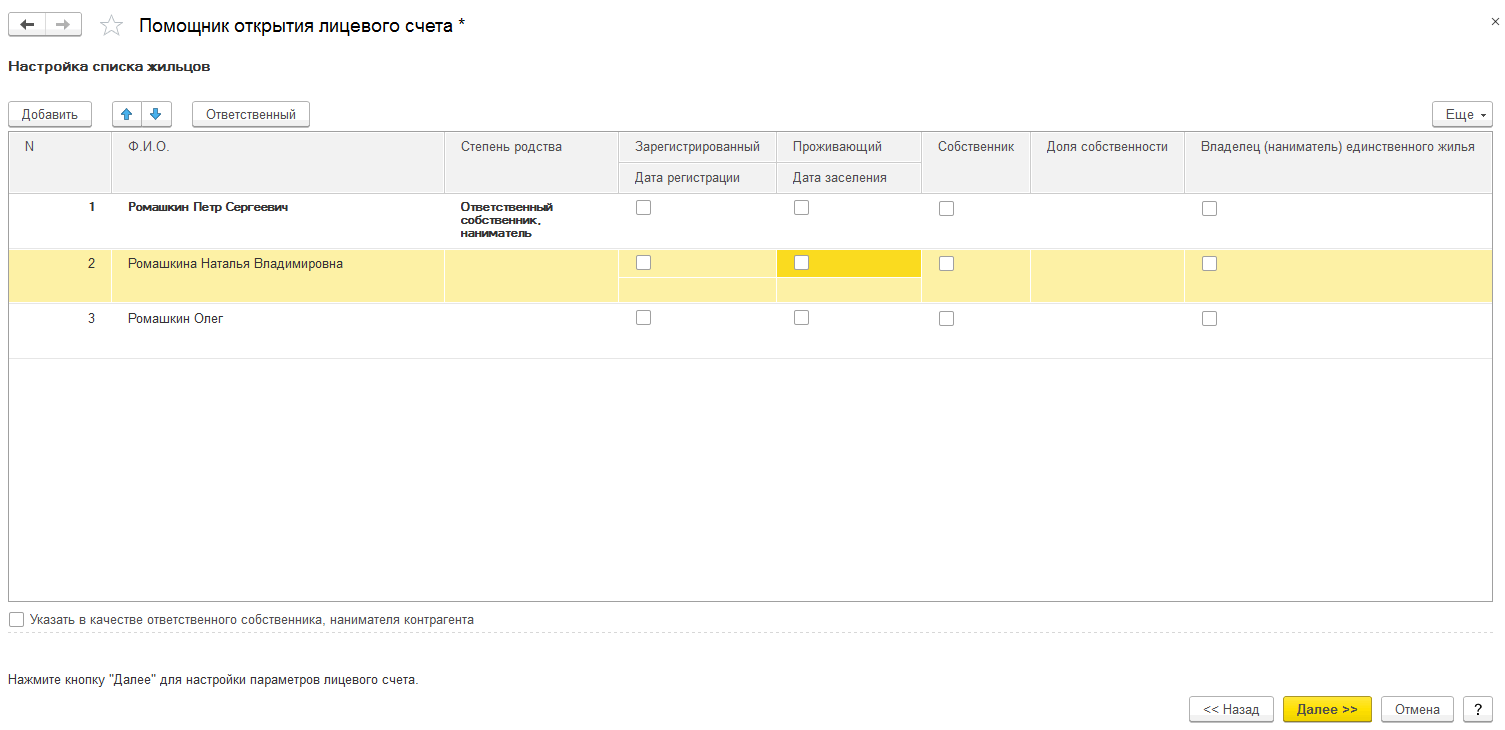
Task: Click Добавить to add a resident
Action: point(50,114)
